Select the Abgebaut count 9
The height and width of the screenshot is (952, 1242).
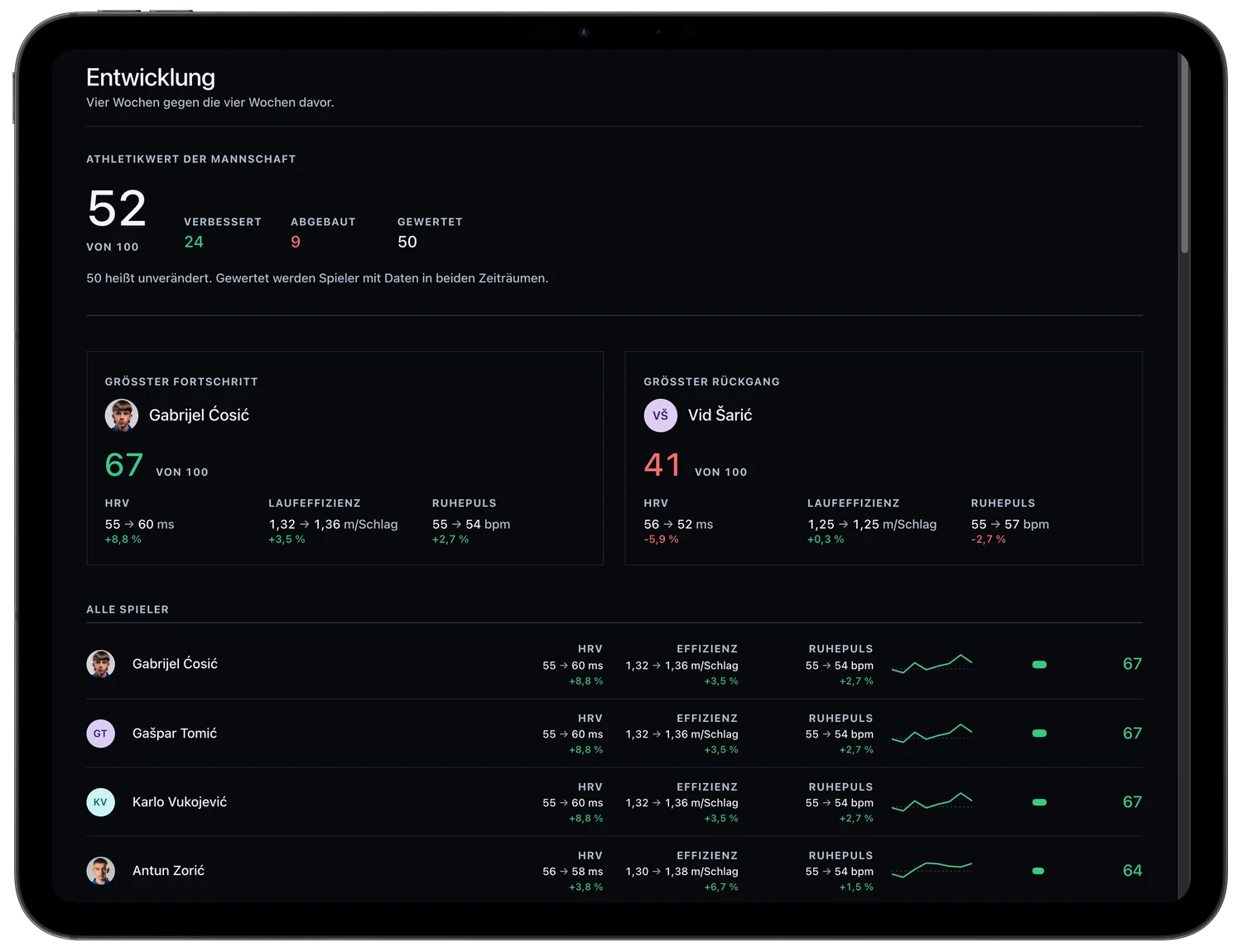296,242
